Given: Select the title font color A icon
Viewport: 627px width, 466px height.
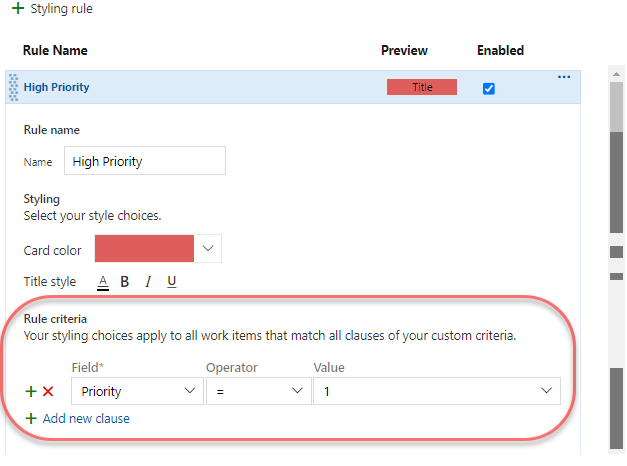Looking at the screenshot, I should point(103,282).
